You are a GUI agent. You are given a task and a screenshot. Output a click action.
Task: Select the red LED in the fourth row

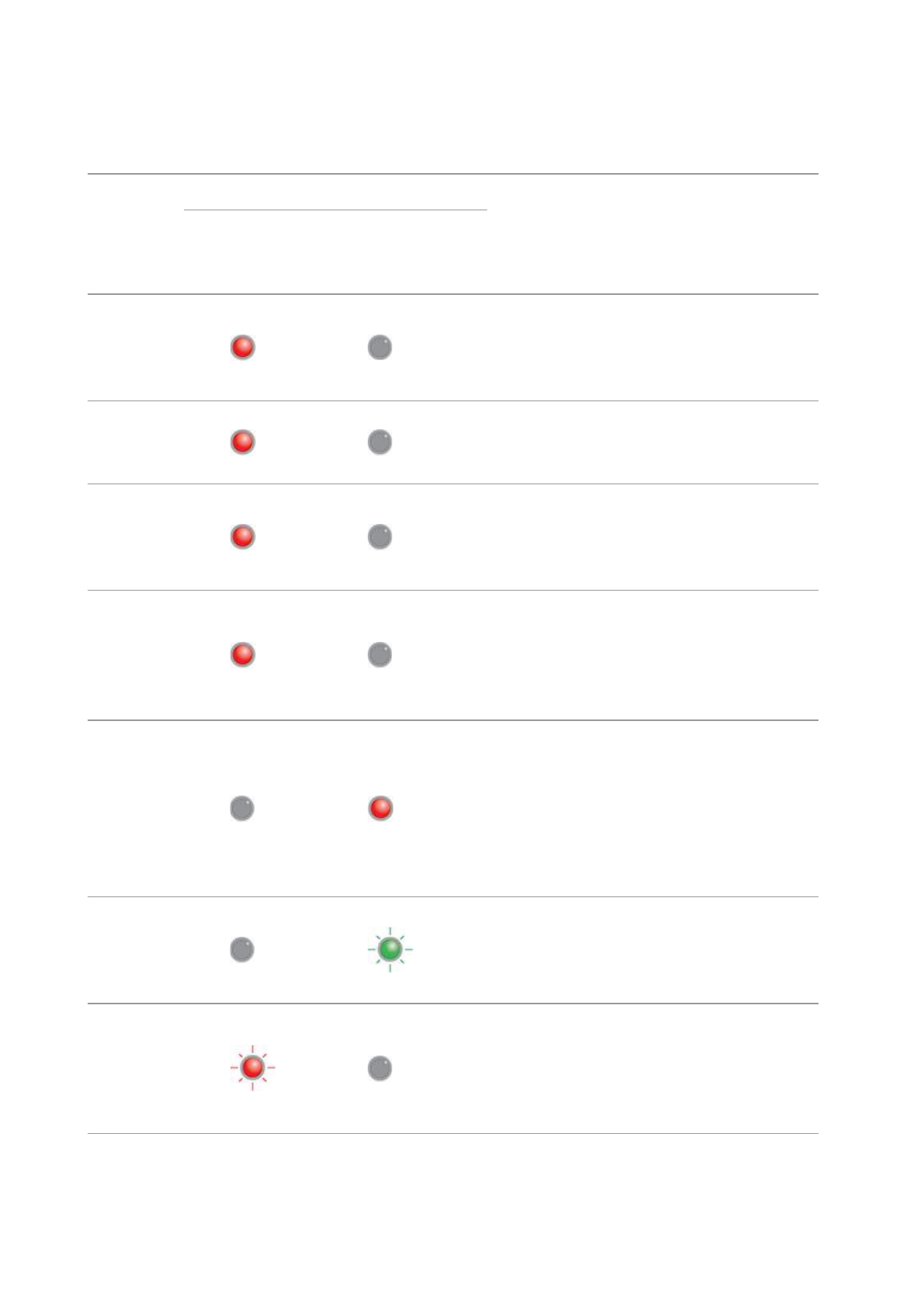tap(242, 654)
